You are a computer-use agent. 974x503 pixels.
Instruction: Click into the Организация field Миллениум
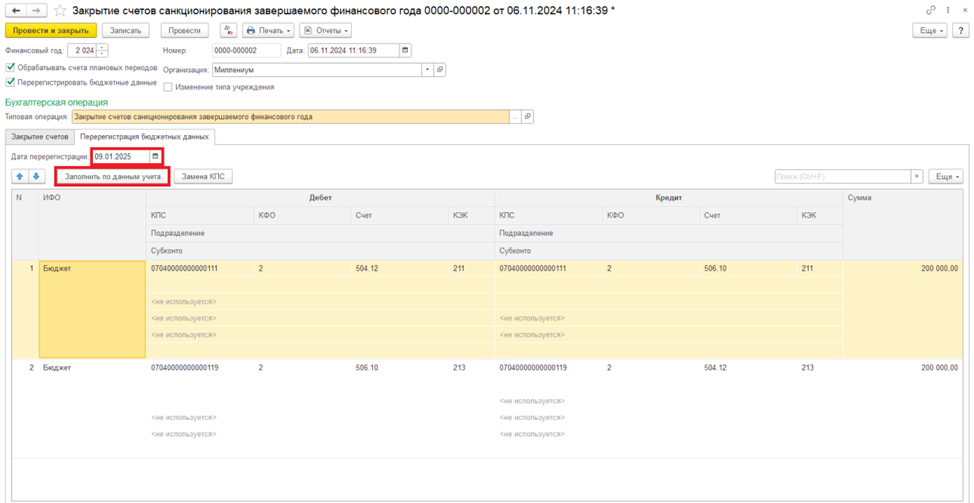point(317,70)
